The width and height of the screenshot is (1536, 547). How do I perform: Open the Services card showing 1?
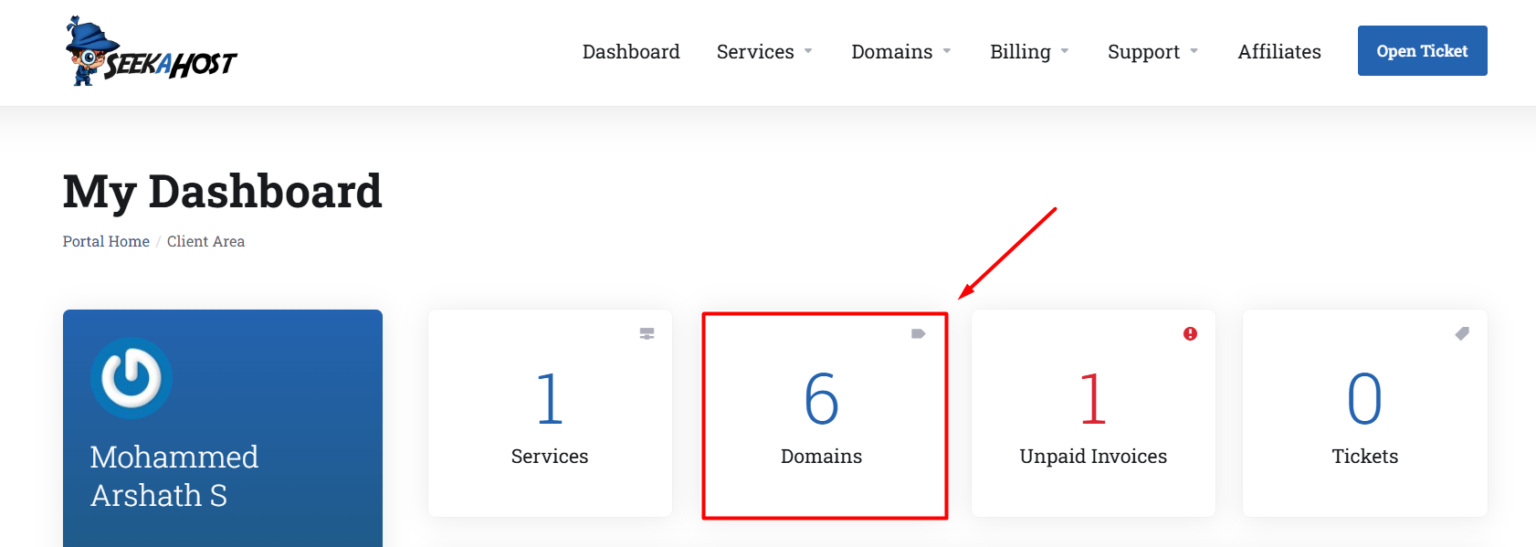click(x=550, y=413)
